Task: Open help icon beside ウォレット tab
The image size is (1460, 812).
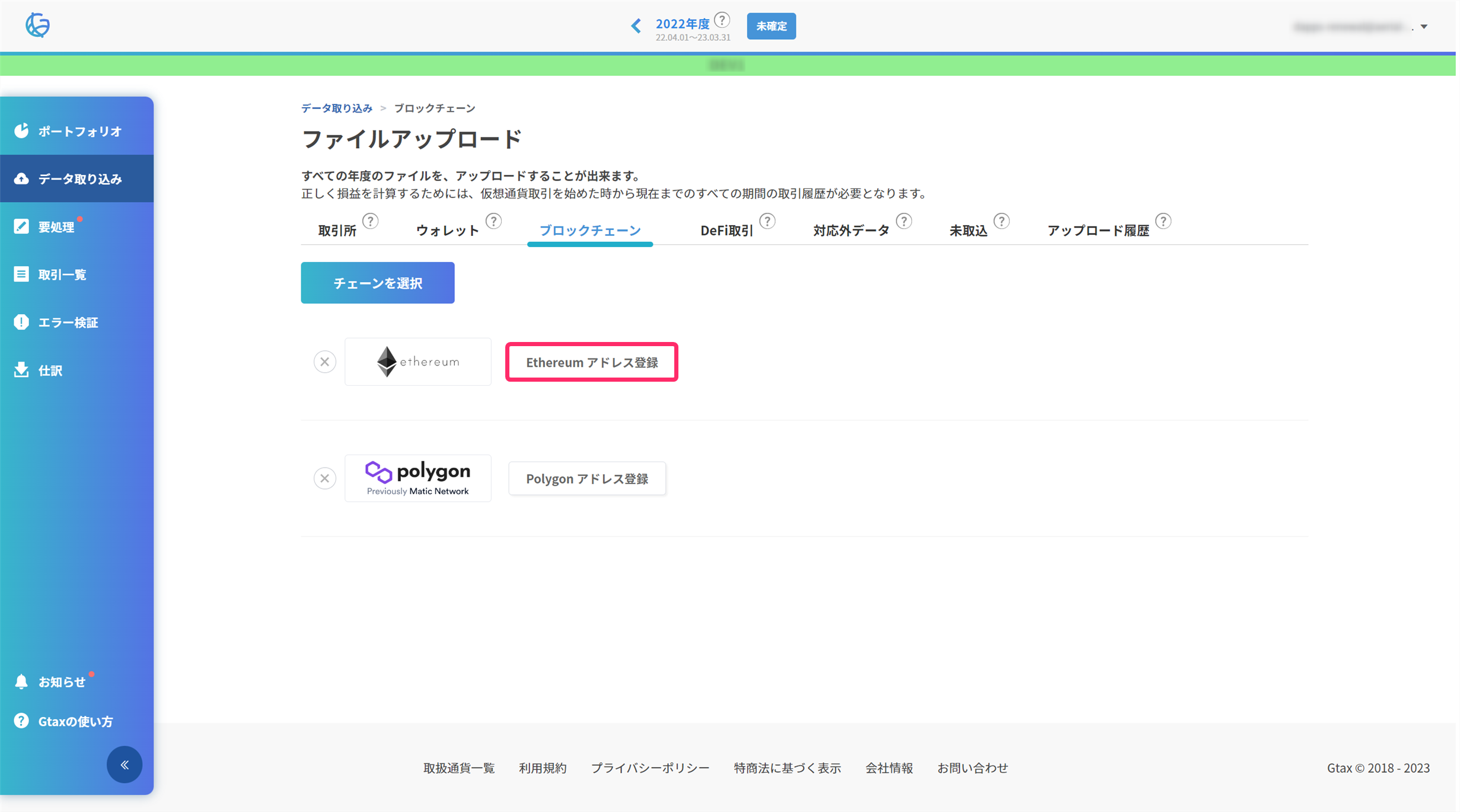Action: pos(493,221)
